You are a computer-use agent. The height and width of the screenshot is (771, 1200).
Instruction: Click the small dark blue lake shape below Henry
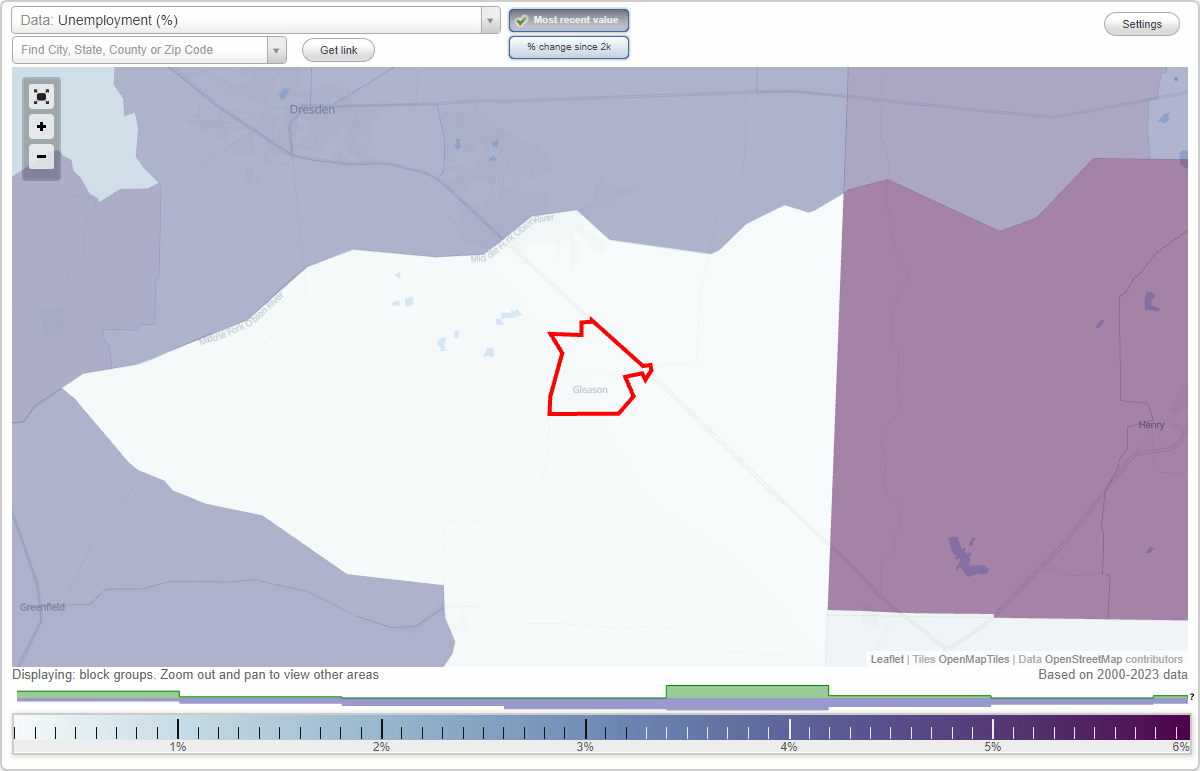click(x=1149, y=549)
